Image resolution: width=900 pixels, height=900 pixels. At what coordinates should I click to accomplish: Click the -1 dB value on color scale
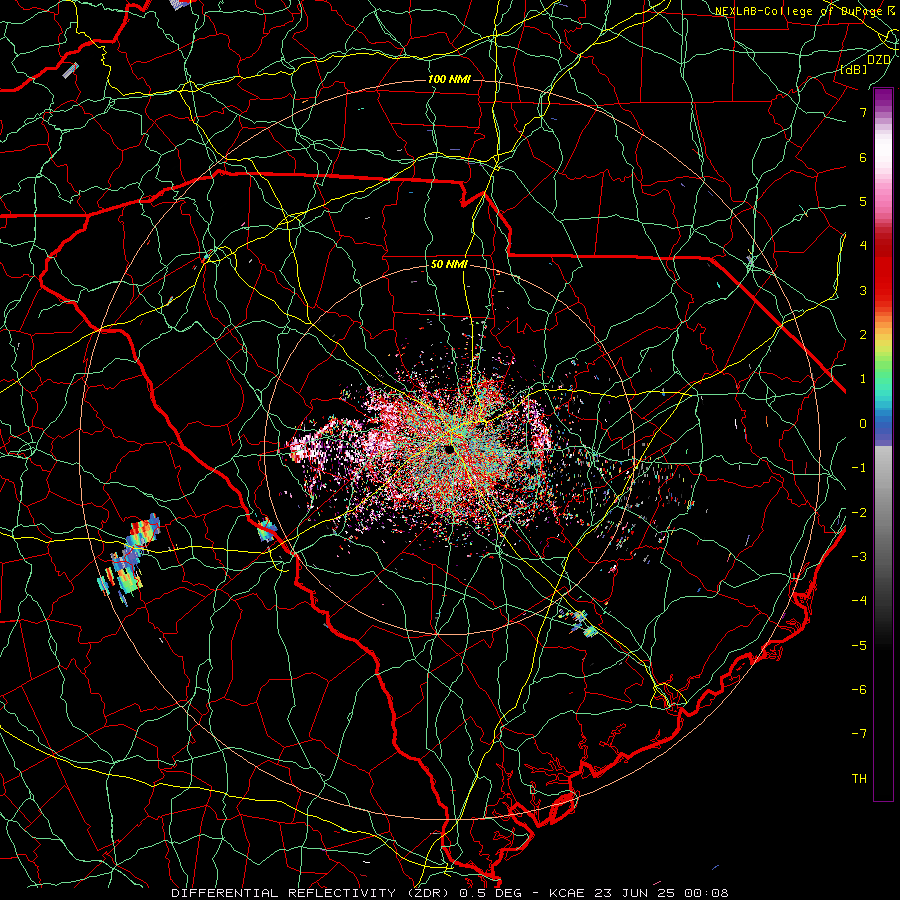[x=859, y=468]
